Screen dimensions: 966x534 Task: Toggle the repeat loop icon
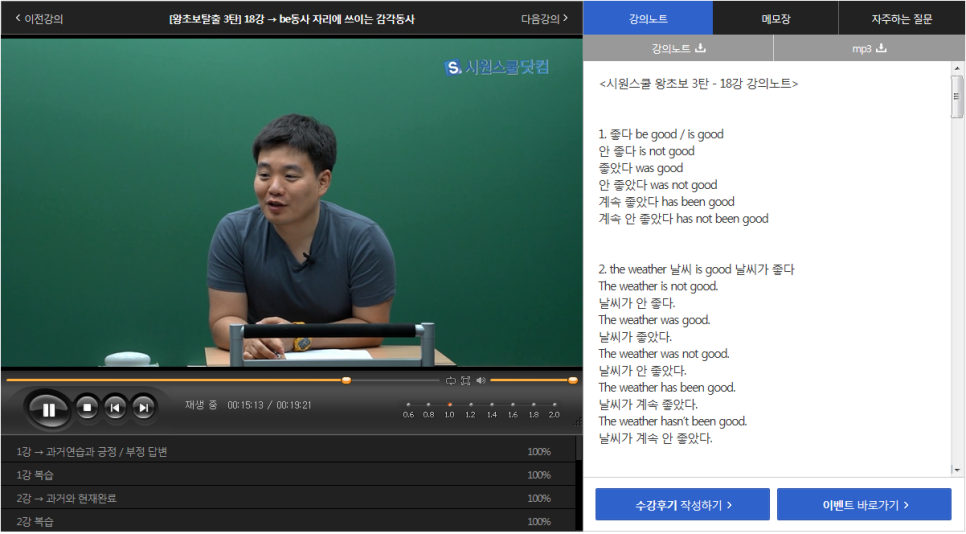point(450,381)
